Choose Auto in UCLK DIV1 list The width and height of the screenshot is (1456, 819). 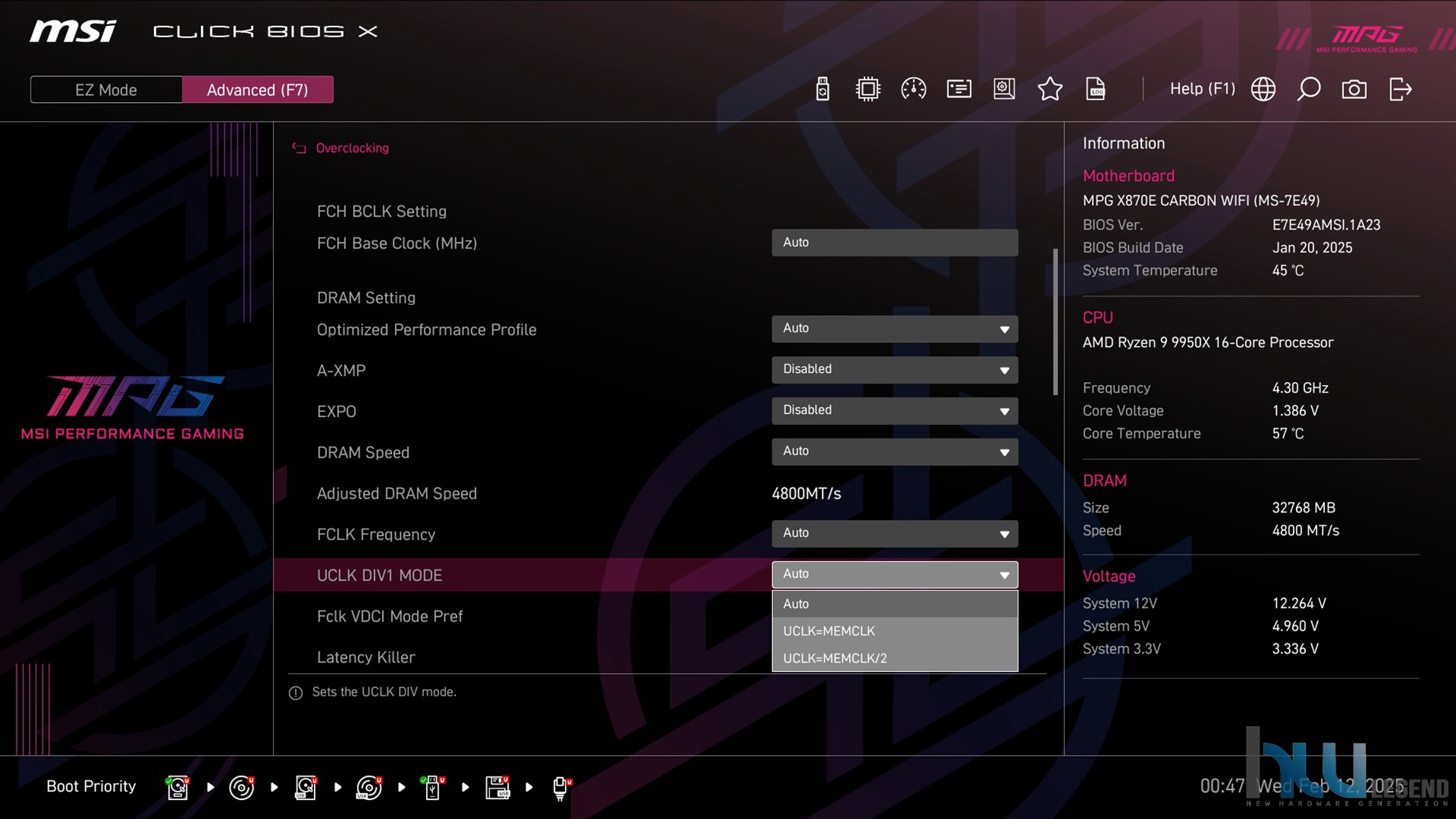pos(894,603)
